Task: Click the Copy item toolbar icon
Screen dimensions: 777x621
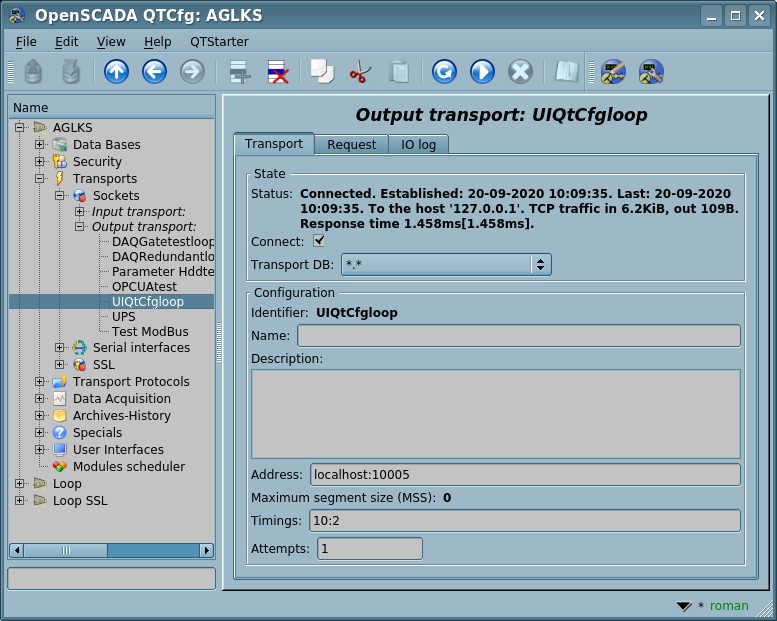Action: [x=322, y=72]
